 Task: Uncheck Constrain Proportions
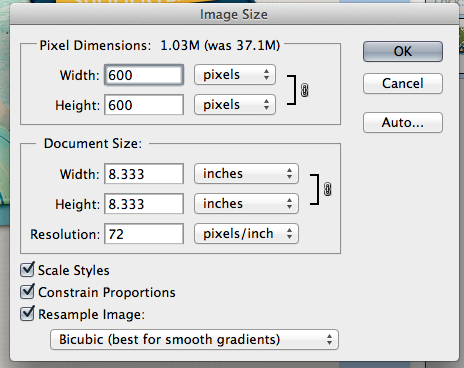(x=27, y=292)
